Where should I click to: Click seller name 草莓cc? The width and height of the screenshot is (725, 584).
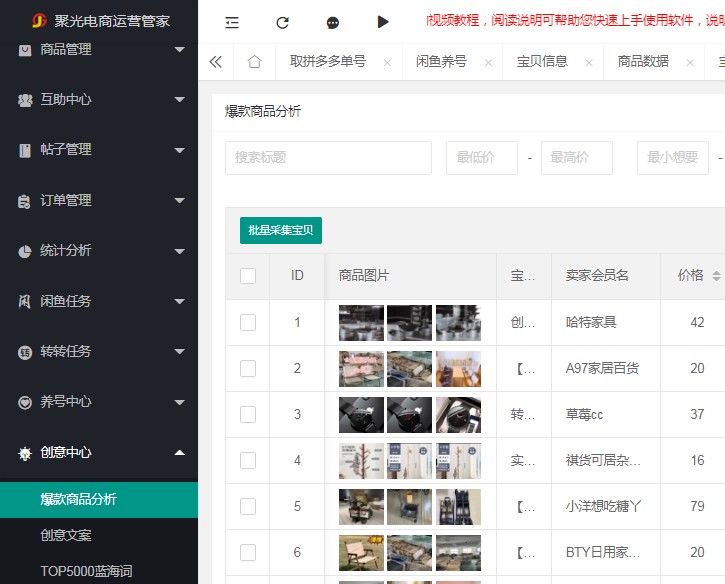tap(584, 414)
